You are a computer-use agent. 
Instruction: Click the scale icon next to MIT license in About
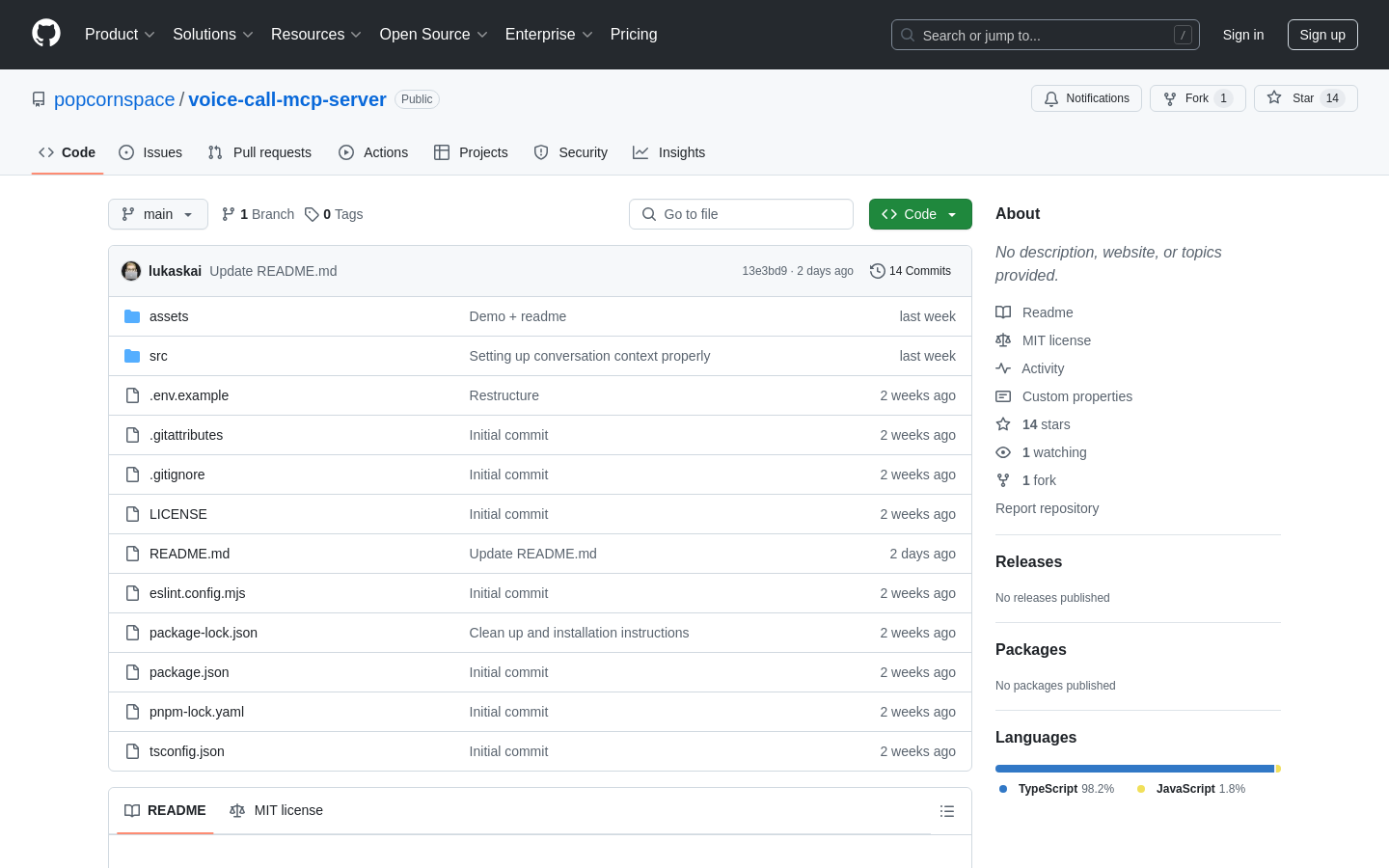(x=1003, y=340)
